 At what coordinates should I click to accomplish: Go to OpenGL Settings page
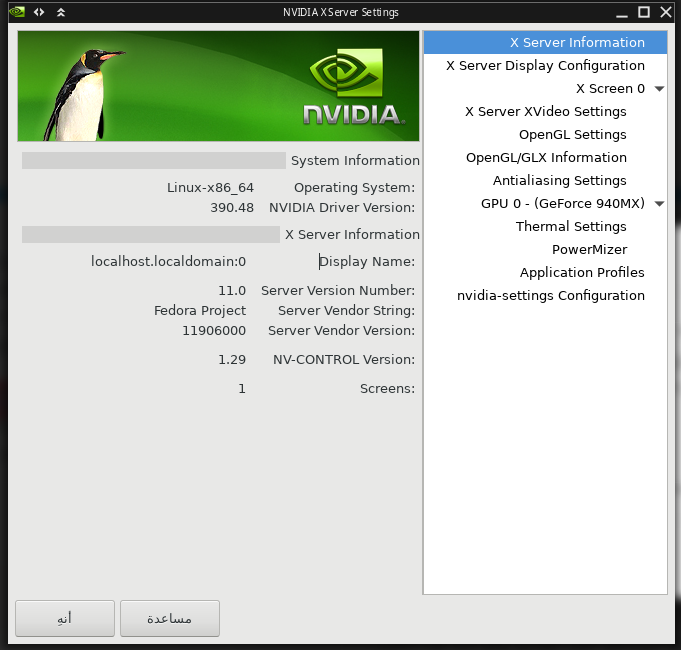pos(572,135)
